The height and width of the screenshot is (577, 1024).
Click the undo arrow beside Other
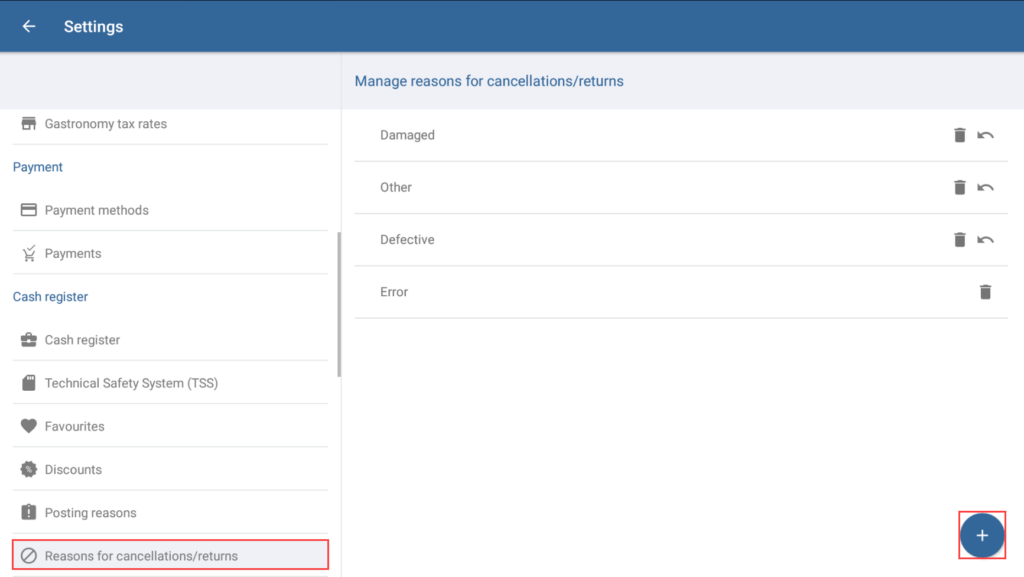point(985,187)
